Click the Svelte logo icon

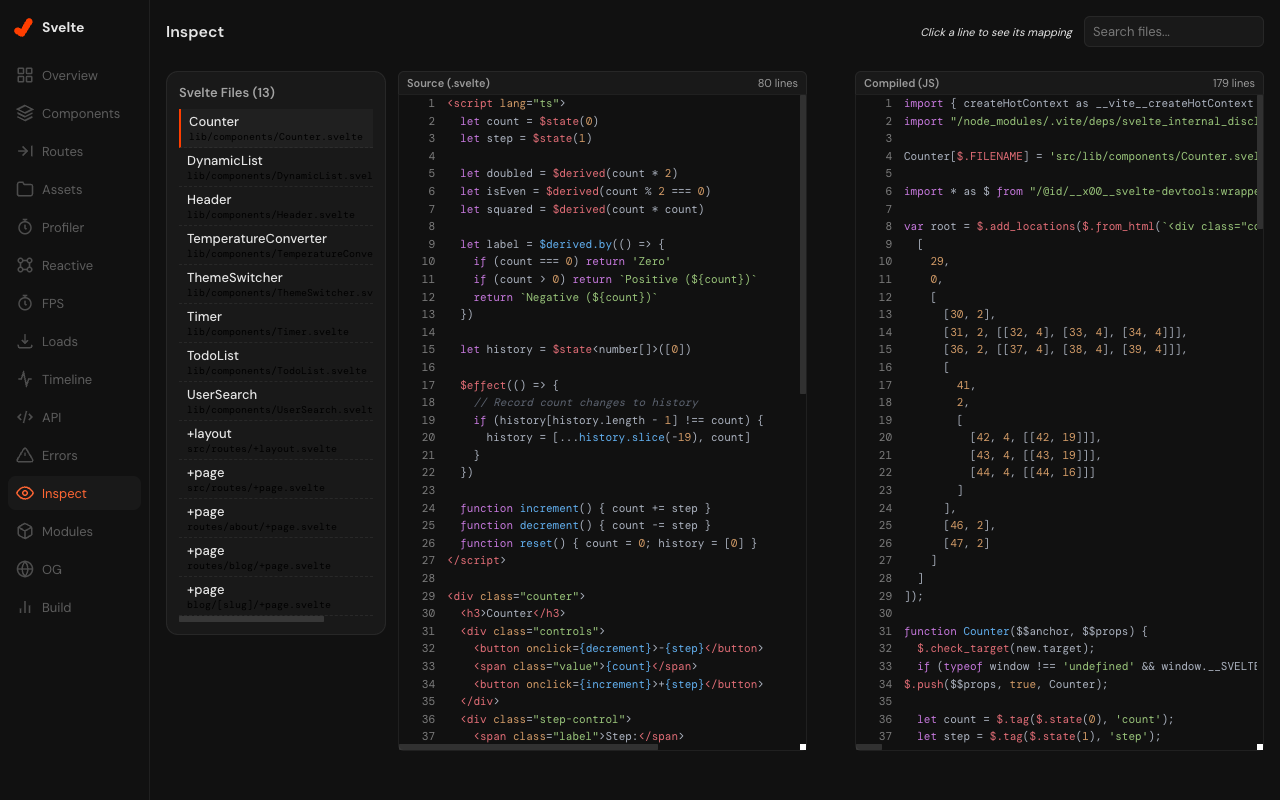[23, 28]
